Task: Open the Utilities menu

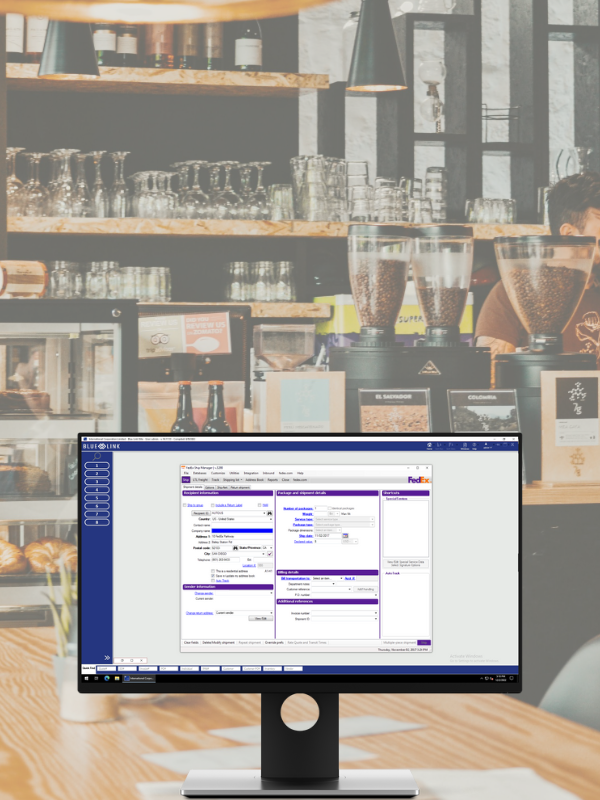Action: 234,473
